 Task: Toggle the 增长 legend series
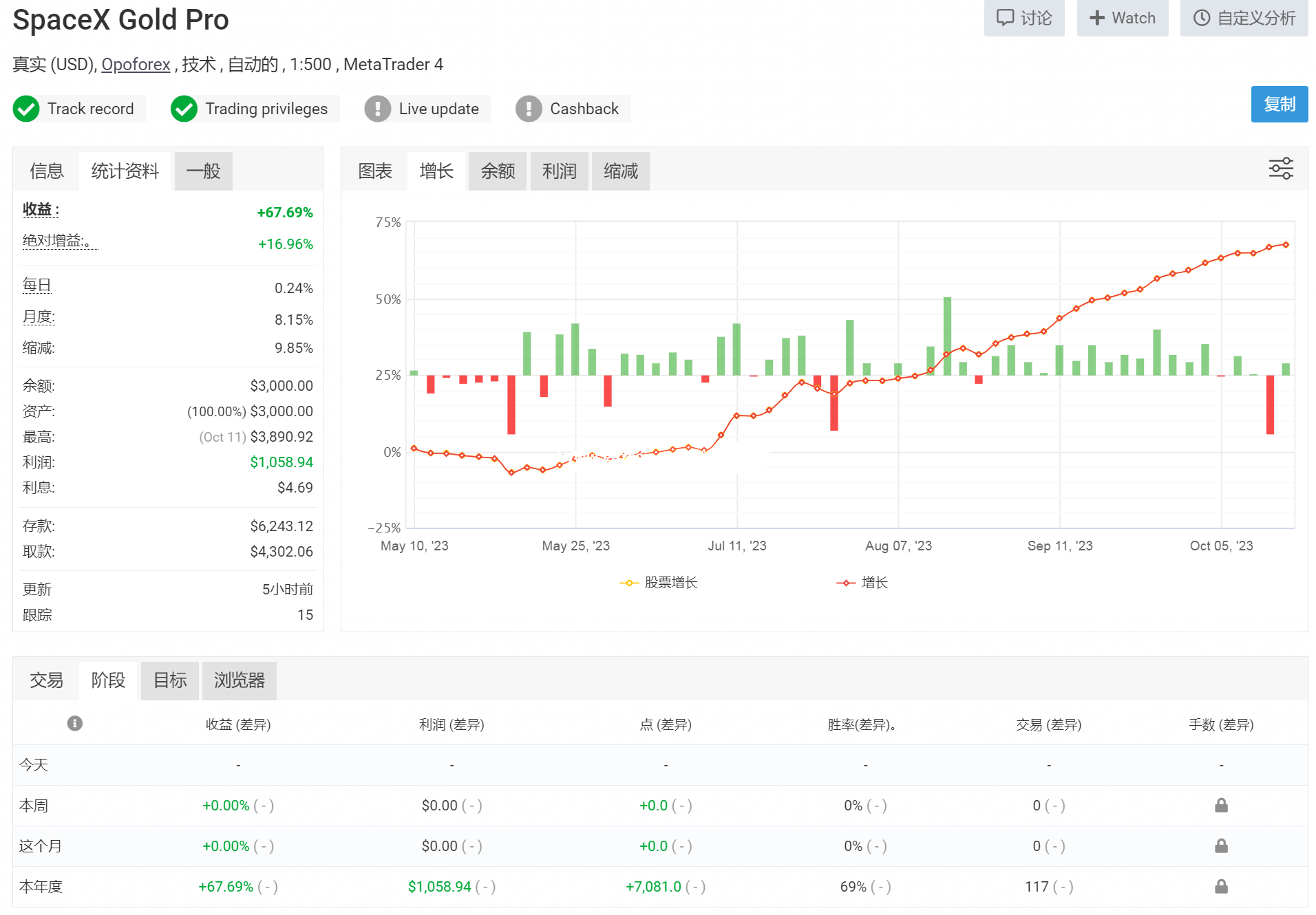pos(862,583)
